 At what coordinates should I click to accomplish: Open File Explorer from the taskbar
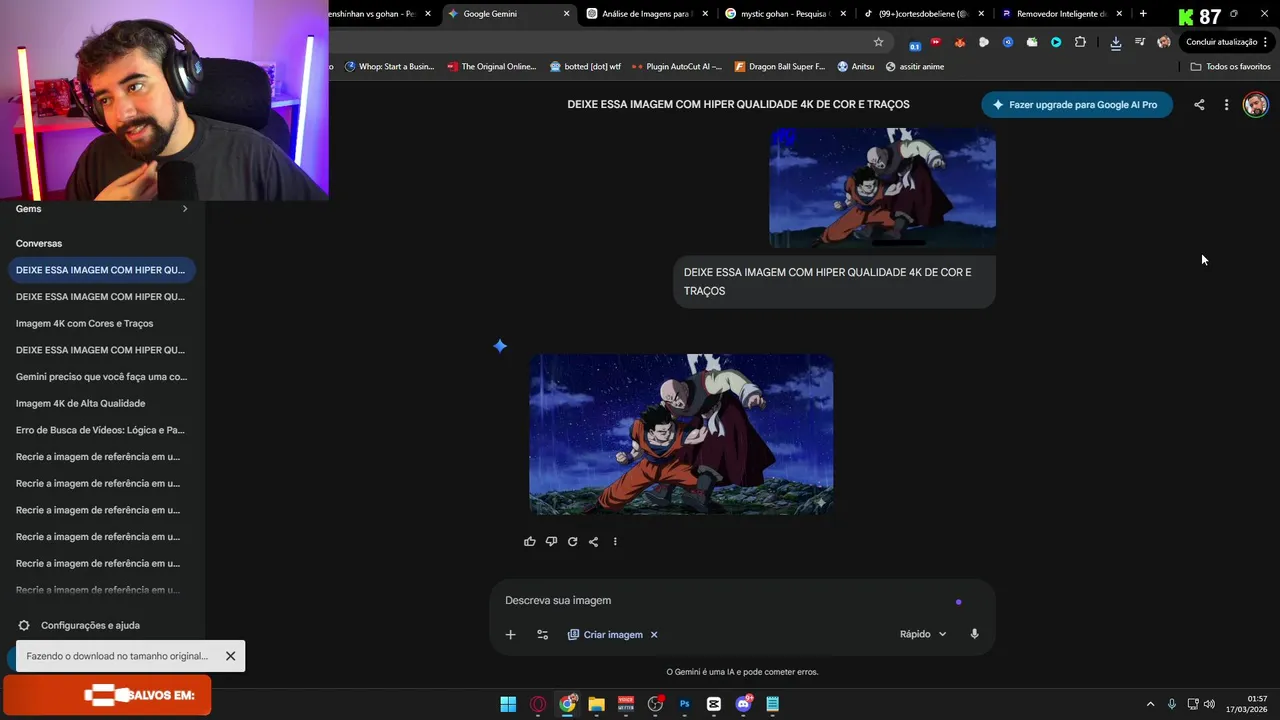(597, 704)
